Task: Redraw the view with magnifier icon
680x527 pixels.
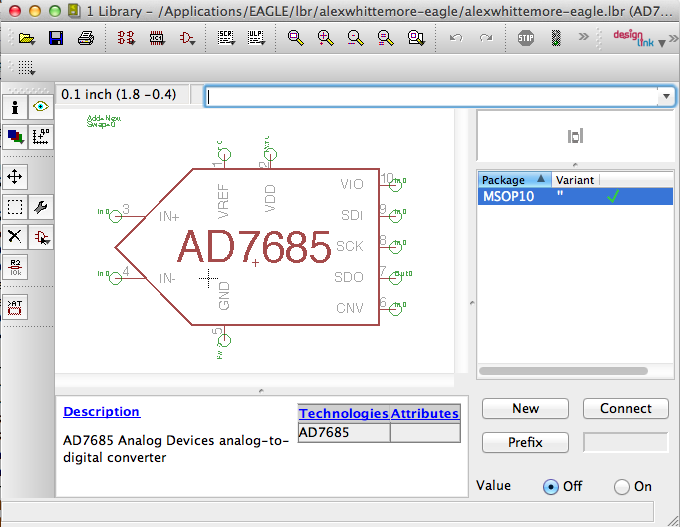Action: click(x=385, y=38)
